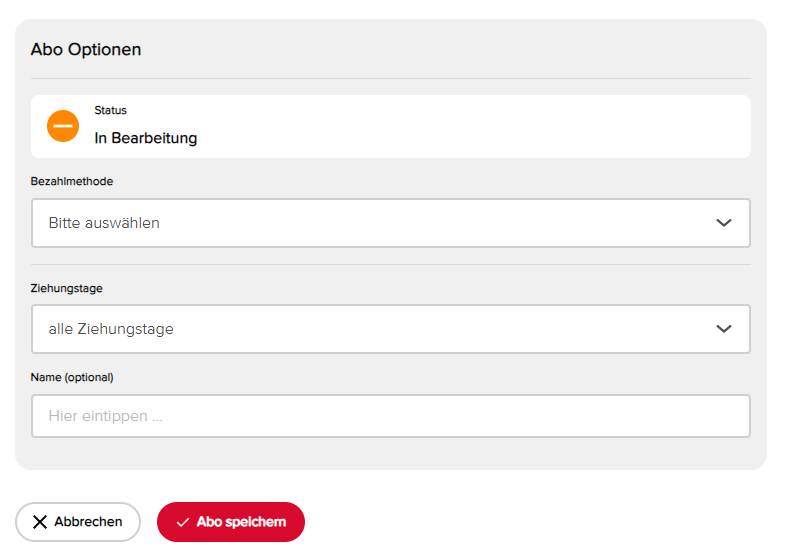Click the X icon on Abbrechen

tap(40, 522)
